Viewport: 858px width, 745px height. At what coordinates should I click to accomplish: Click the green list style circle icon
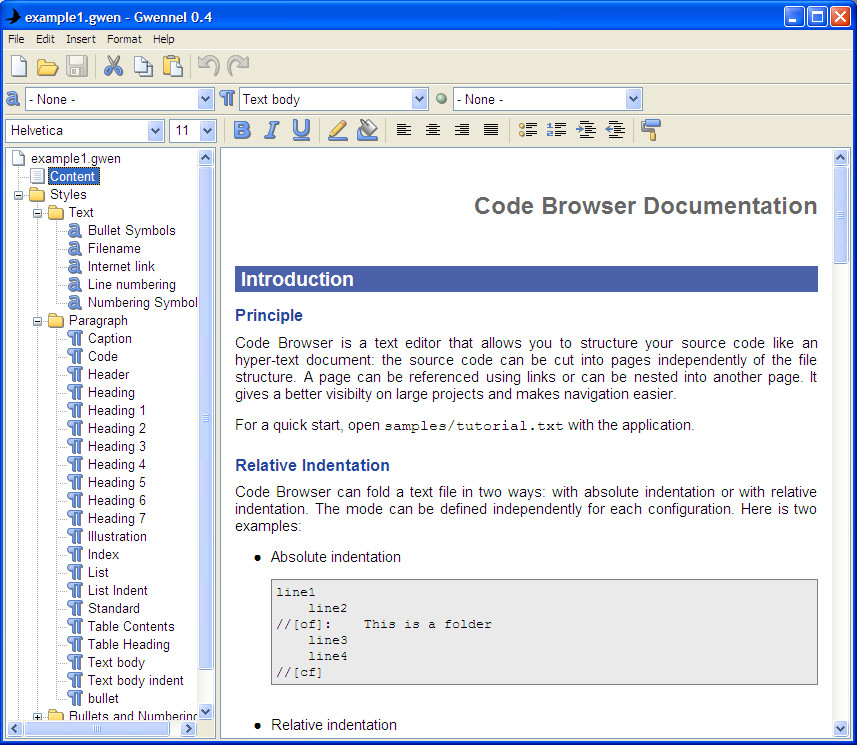(x=441, y=99)
